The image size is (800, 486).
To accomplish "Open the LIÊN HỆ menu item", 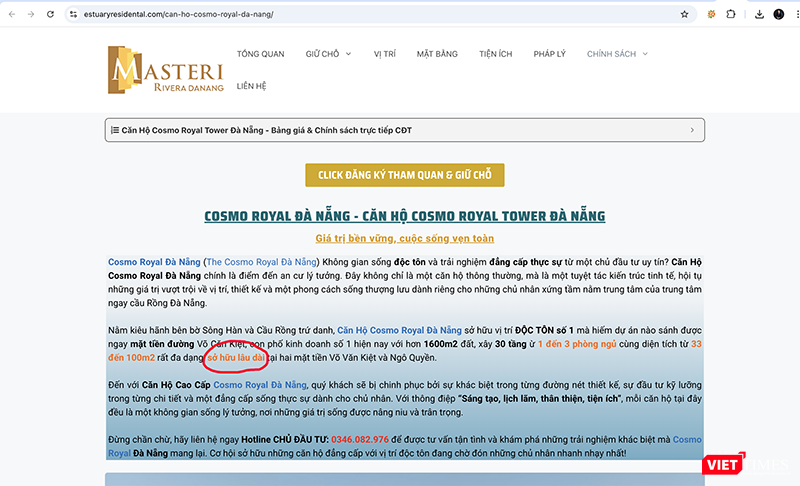I will [252, 87].
